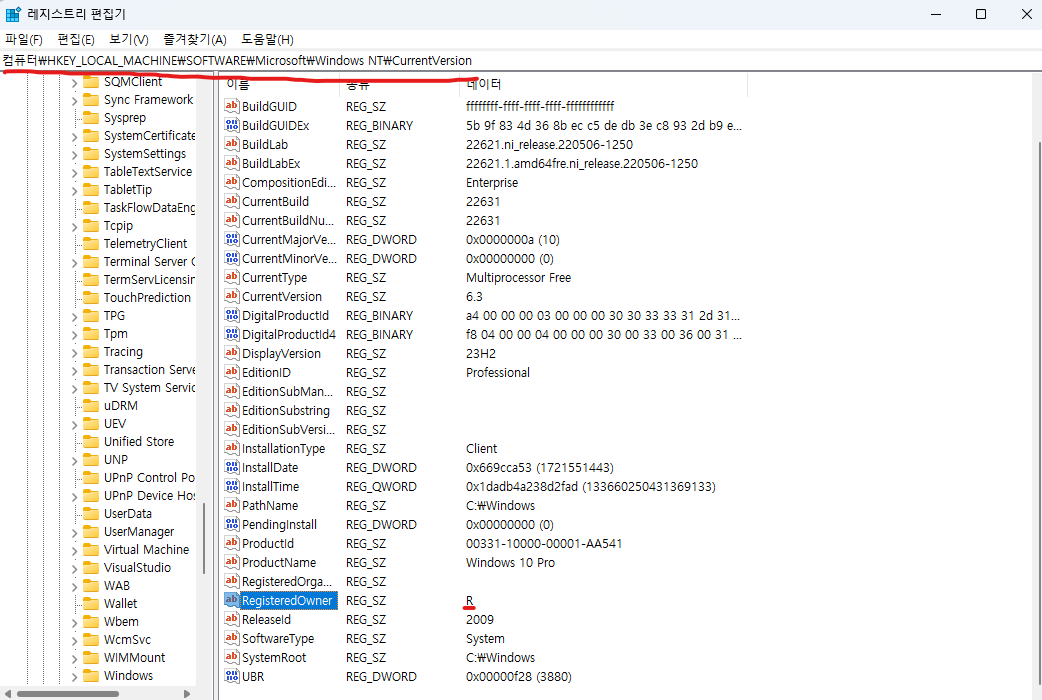Expand the Tcpip key
This screenshot has width=1042, height=700.
[74, 227]
